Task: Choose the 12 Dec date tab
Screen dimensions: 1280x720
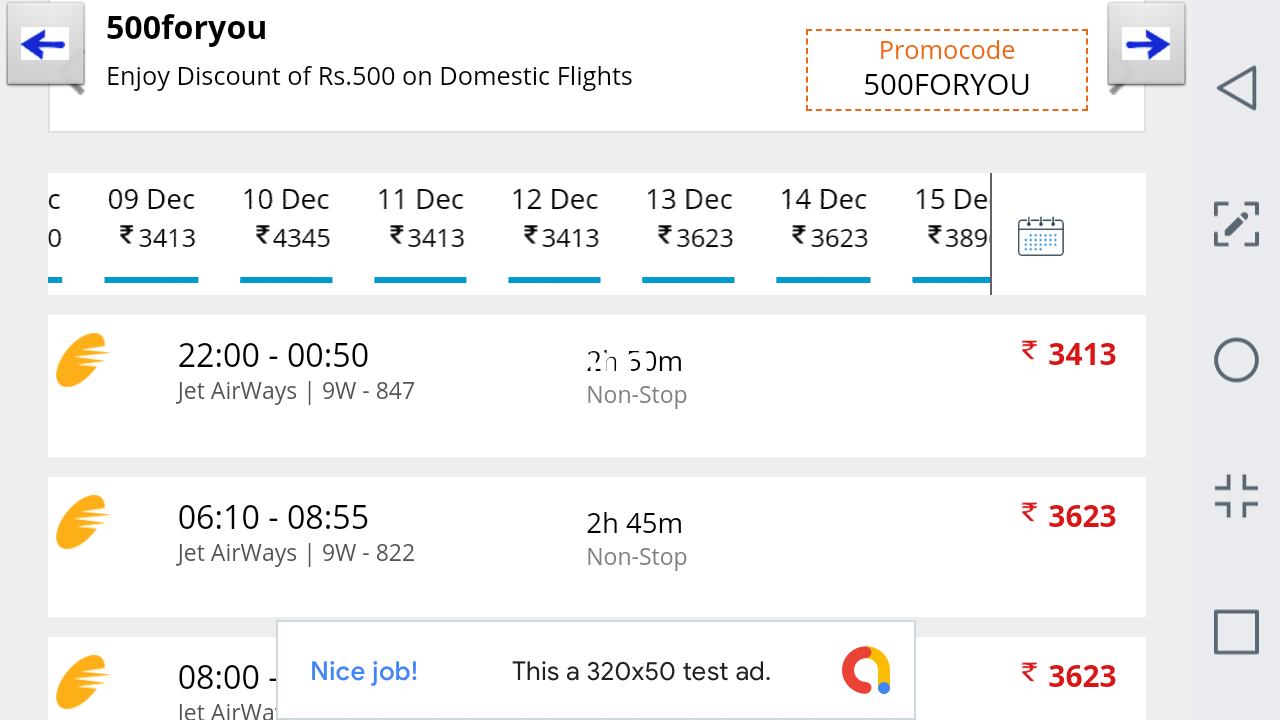Action: [555, 220]
